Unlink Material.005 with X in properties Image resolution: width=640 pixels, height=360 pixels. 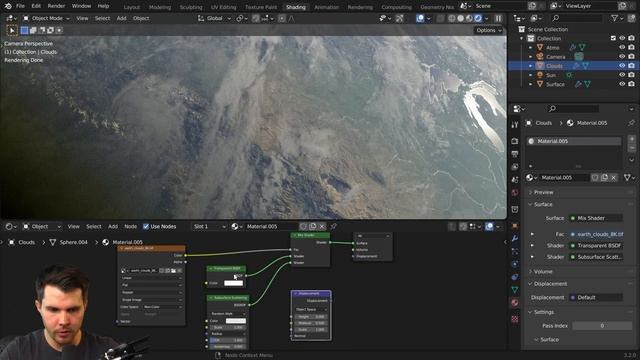click(x=613, y=178)
